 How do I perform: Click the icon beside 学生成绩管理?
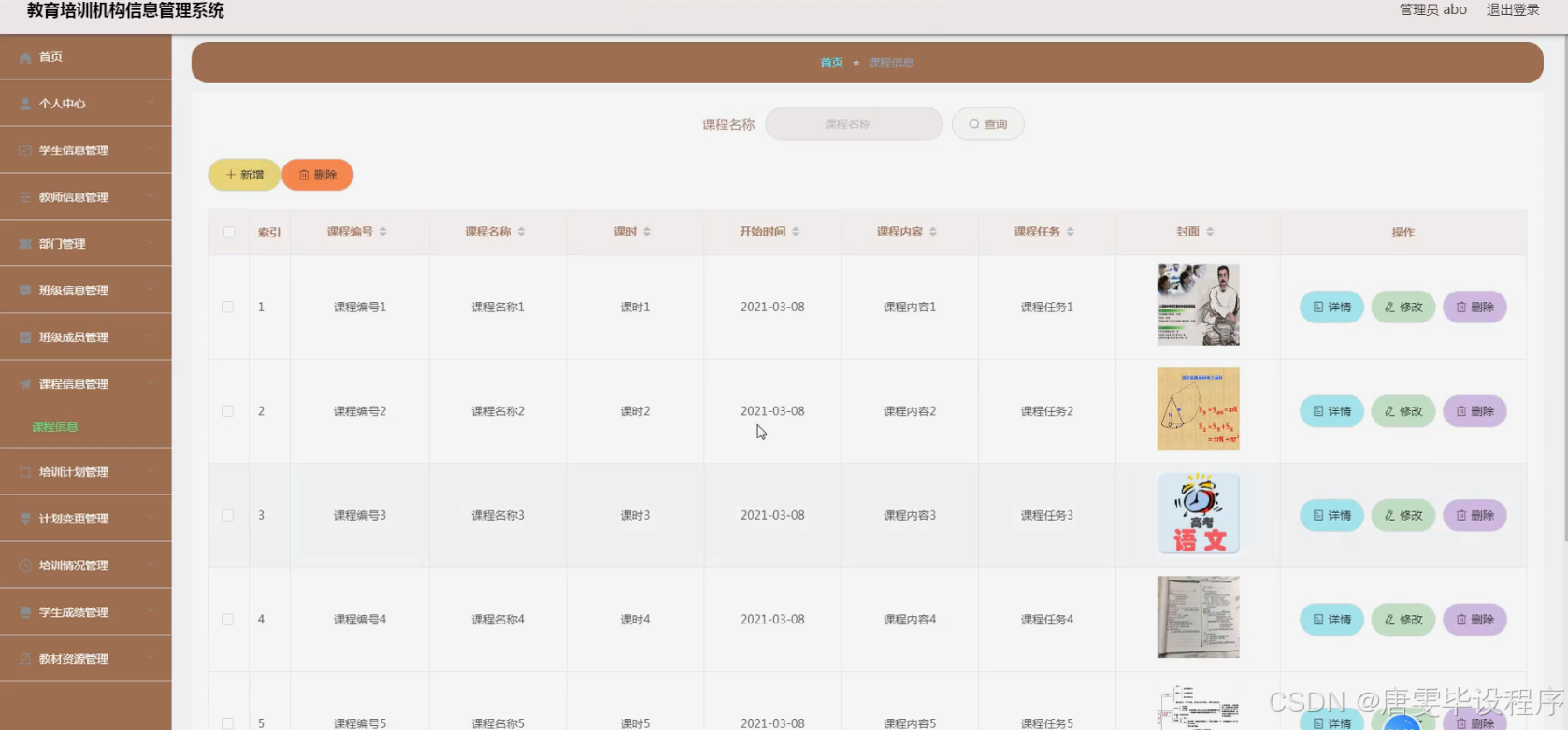point(25,612)
